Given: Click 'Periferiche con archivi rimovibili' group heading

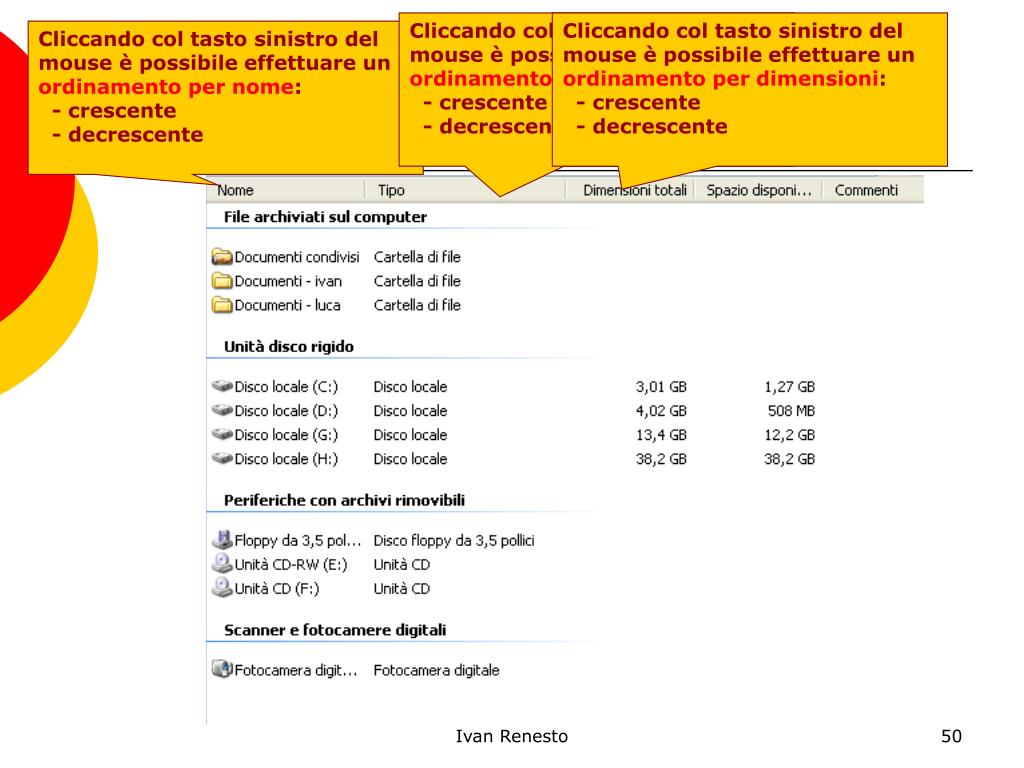Looking at the screenshot, I should click(344, 501).
